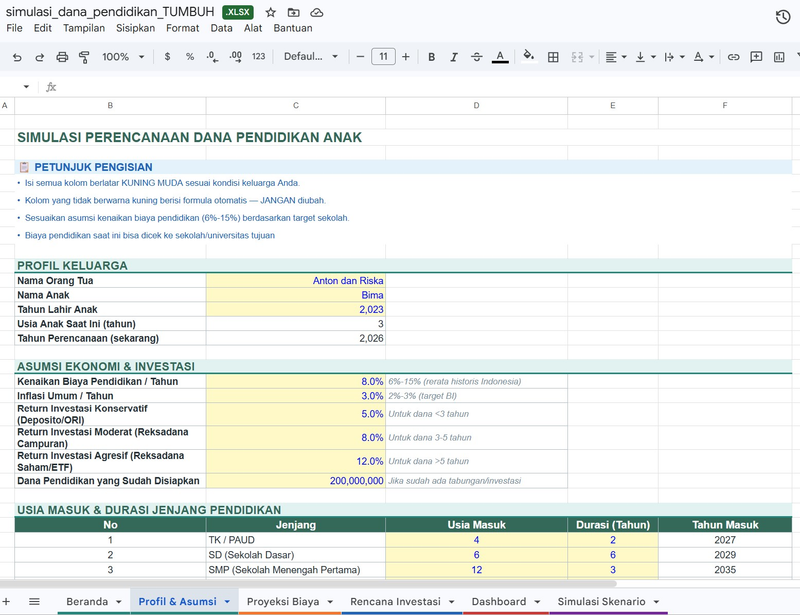Switch to Proyeksi Biaya sheet
Image resolution: width=800 pixels, height=615 pixels.
tap(283, 601)
